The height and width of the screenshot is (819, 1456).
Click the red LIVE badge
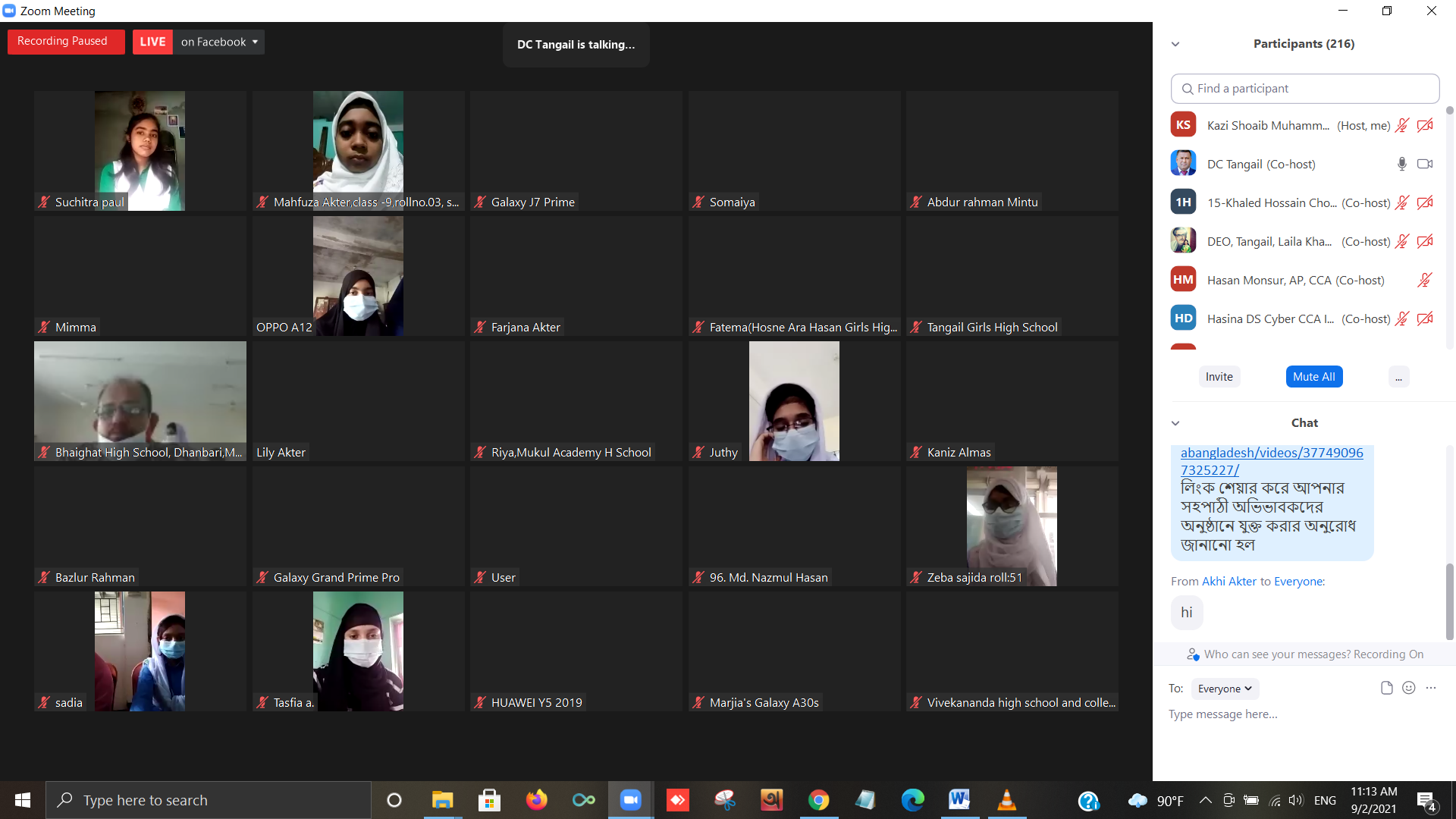pos(152,42)
